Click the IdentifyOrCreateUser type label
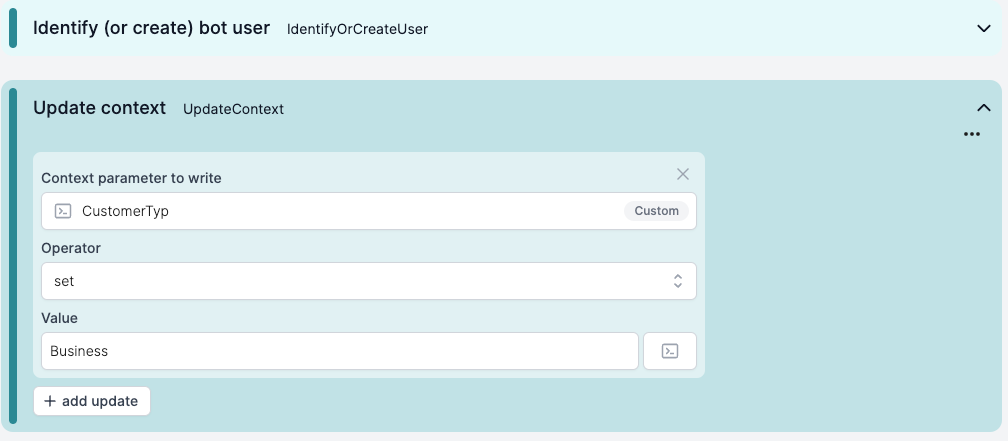 click(357, 29)
